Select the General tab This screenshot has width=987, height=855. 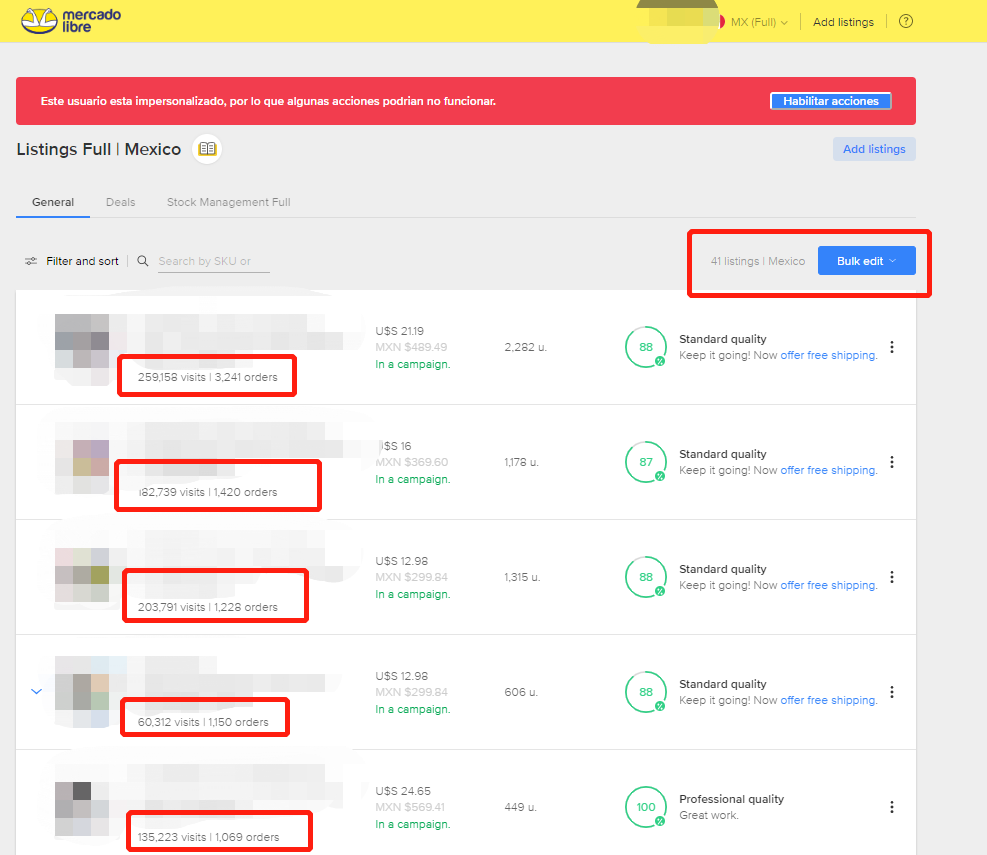[x=53, y=202]
